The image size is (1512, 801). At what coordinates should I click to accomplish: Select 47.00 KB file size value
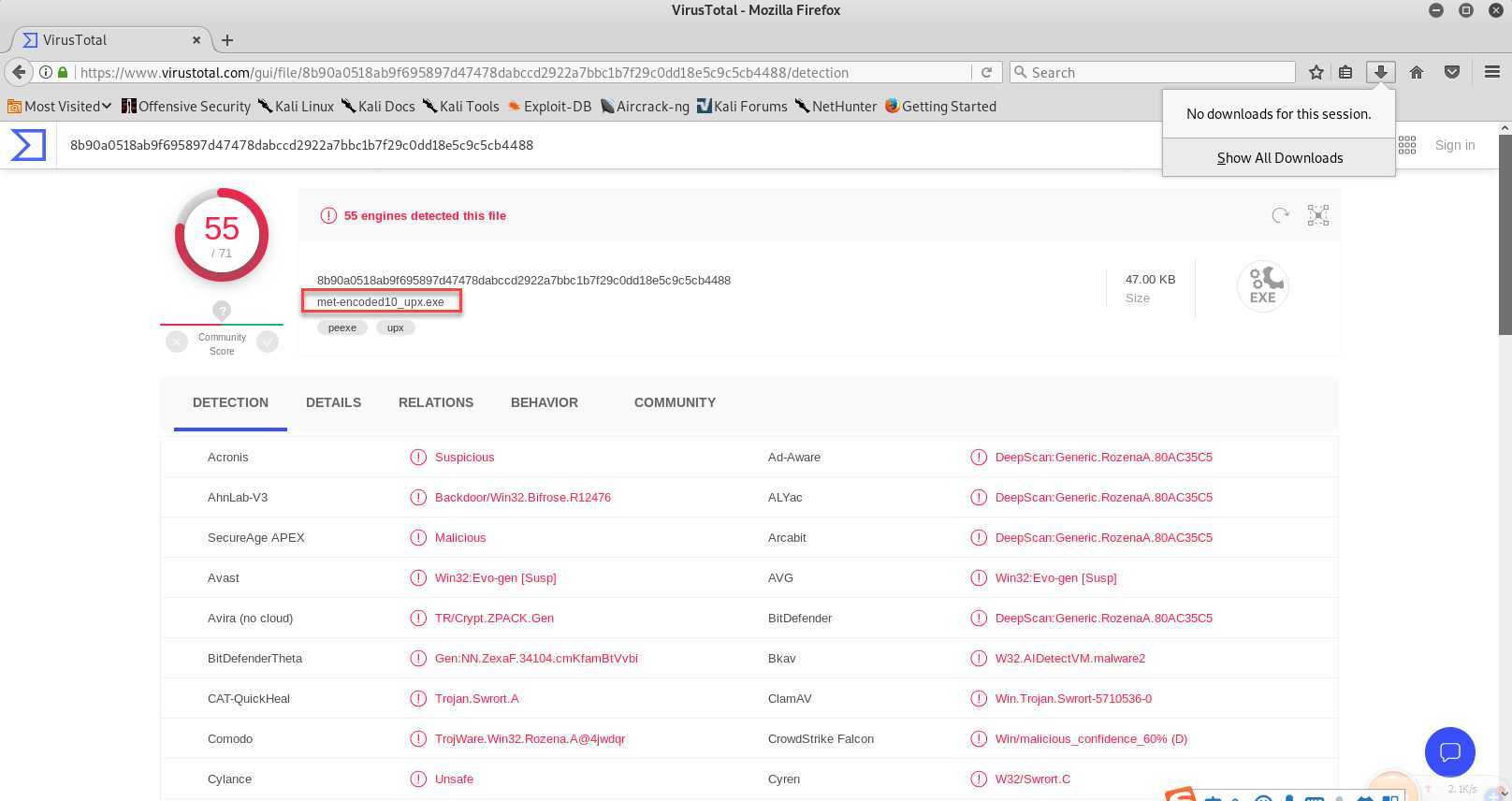coord(1150,280)
